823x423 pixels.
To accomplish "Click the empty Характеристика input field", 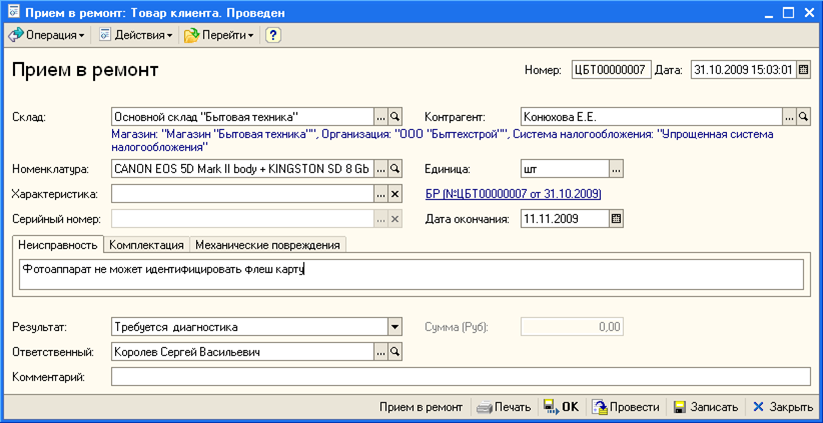I will 242,194.
